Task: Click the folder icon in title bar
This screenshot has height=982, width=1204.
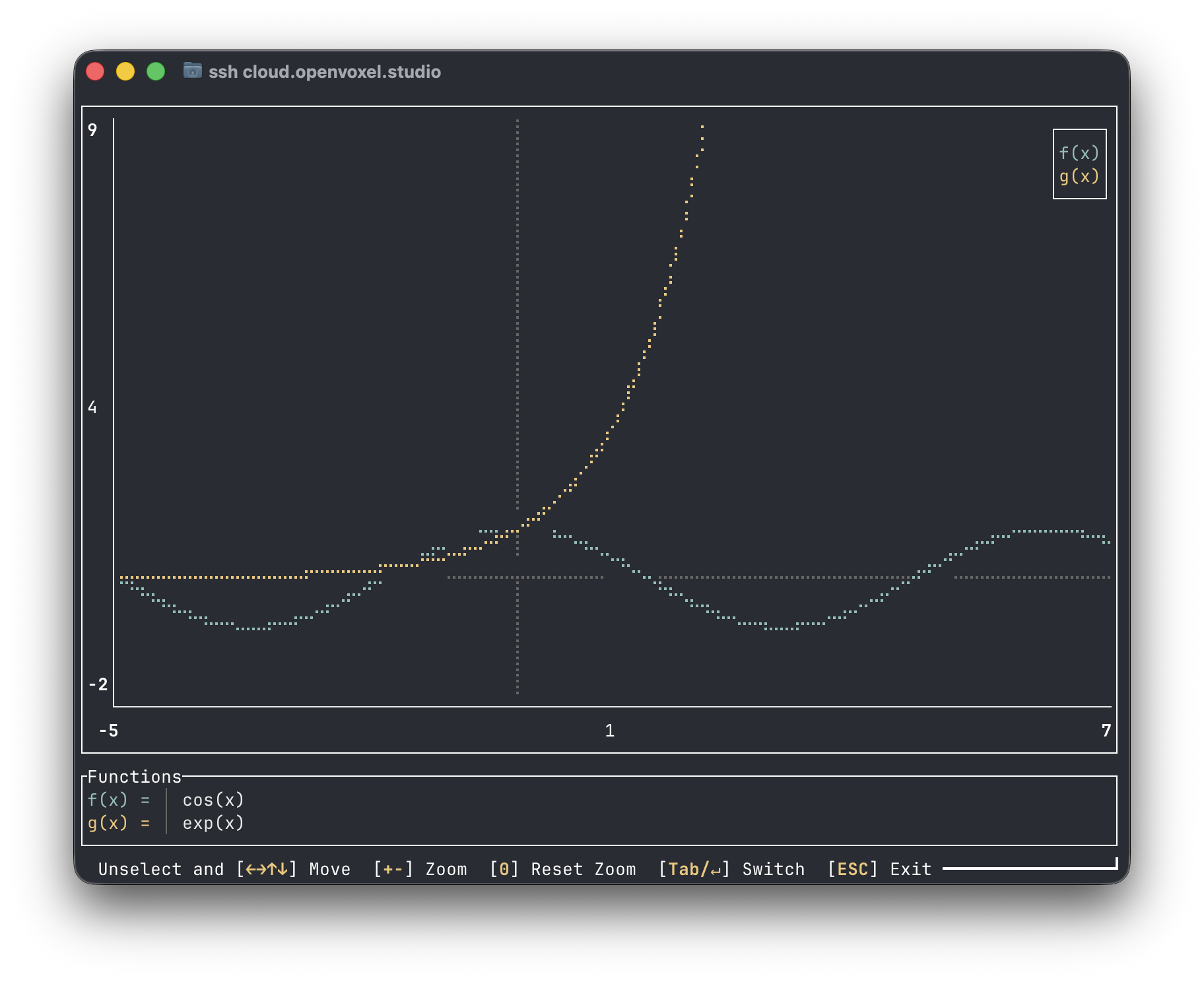Action: click(x=192, y=71)
